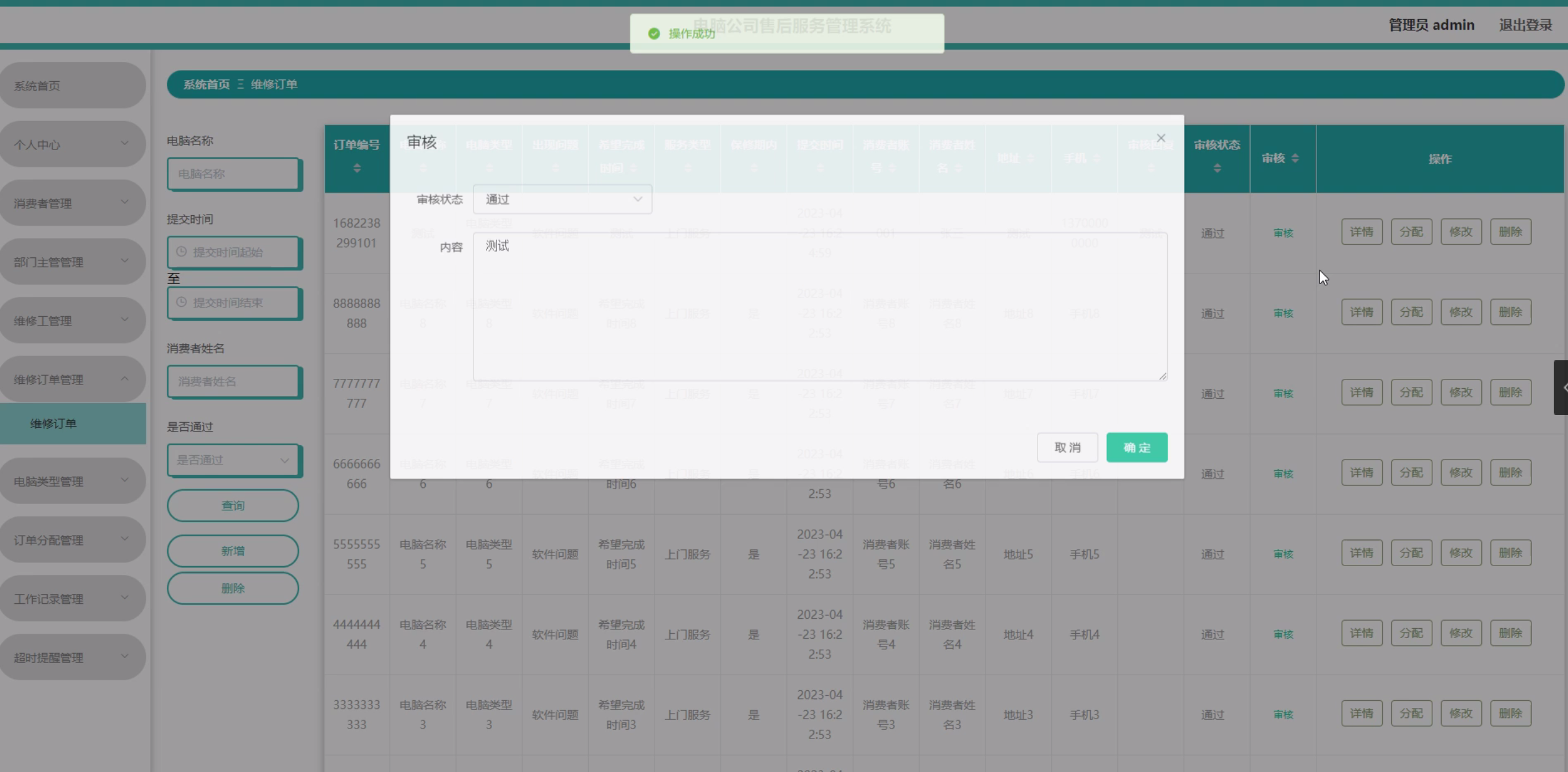Click the 取消 button in dialog

[x=1067, y=448]
